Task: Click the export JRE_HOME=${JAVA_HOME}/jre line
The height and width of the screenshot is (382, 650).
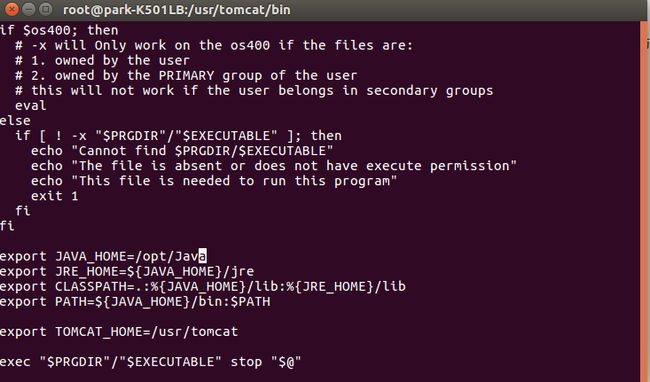Action: point(127,271)
